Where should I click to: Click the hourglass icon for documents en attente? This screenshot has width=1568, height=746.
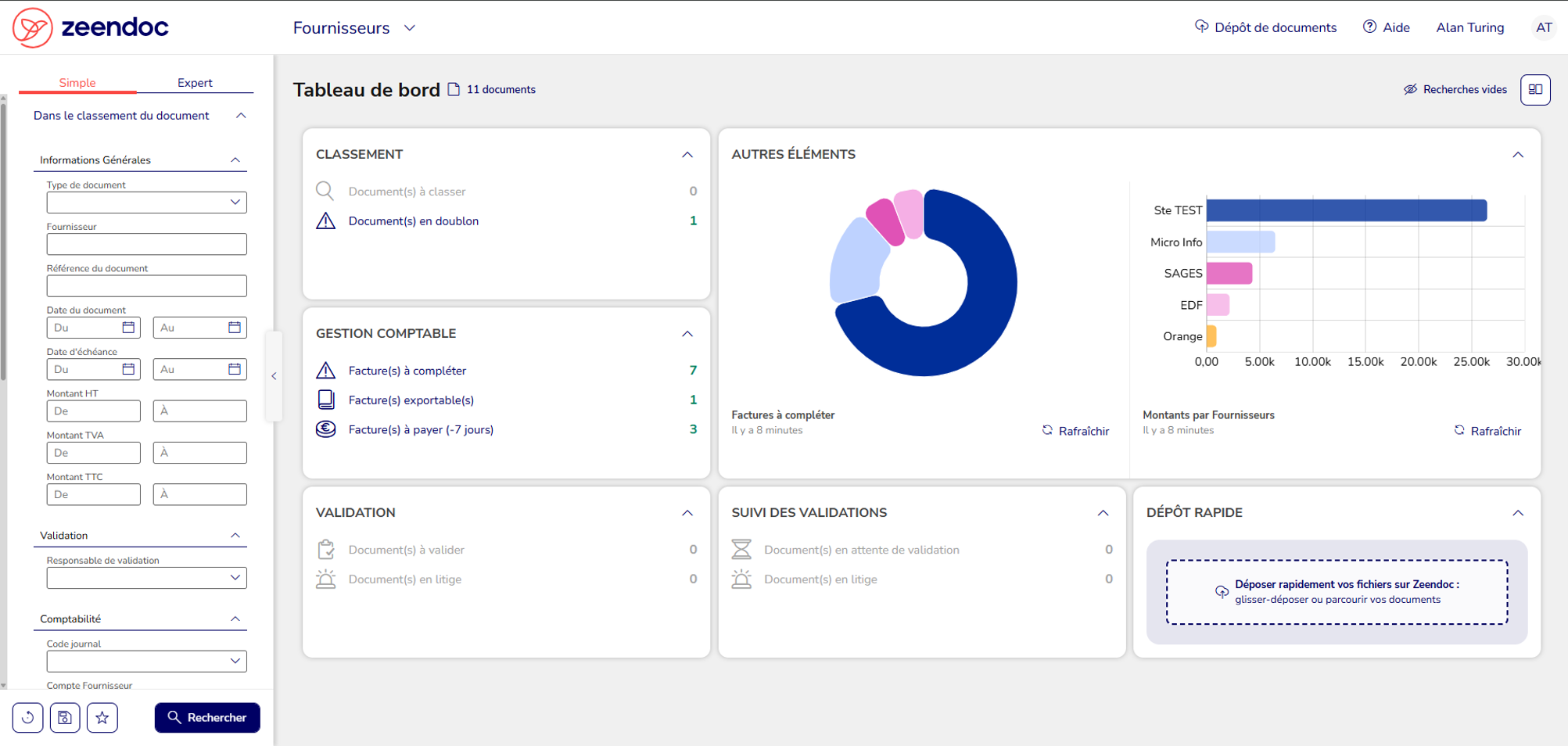coord(741,549)
